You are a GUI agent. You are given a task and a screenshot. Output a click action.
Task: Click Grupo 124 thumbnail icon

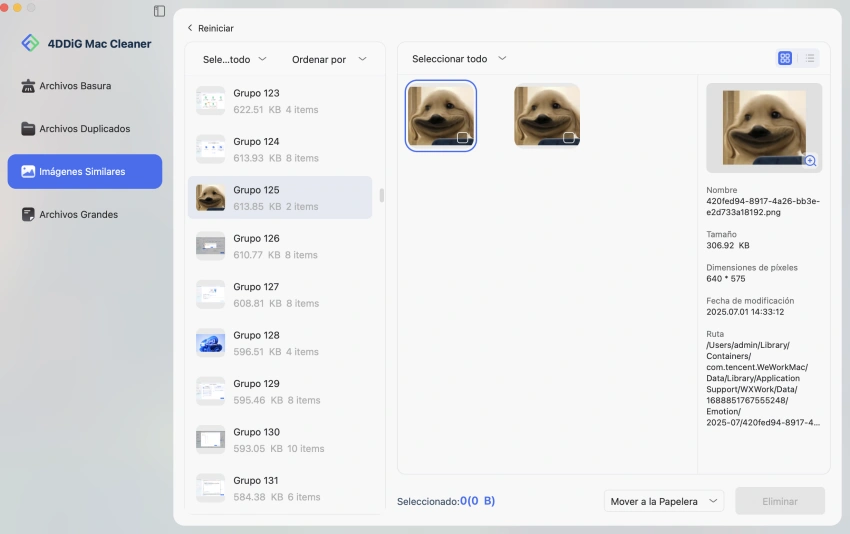coord(210,149)
